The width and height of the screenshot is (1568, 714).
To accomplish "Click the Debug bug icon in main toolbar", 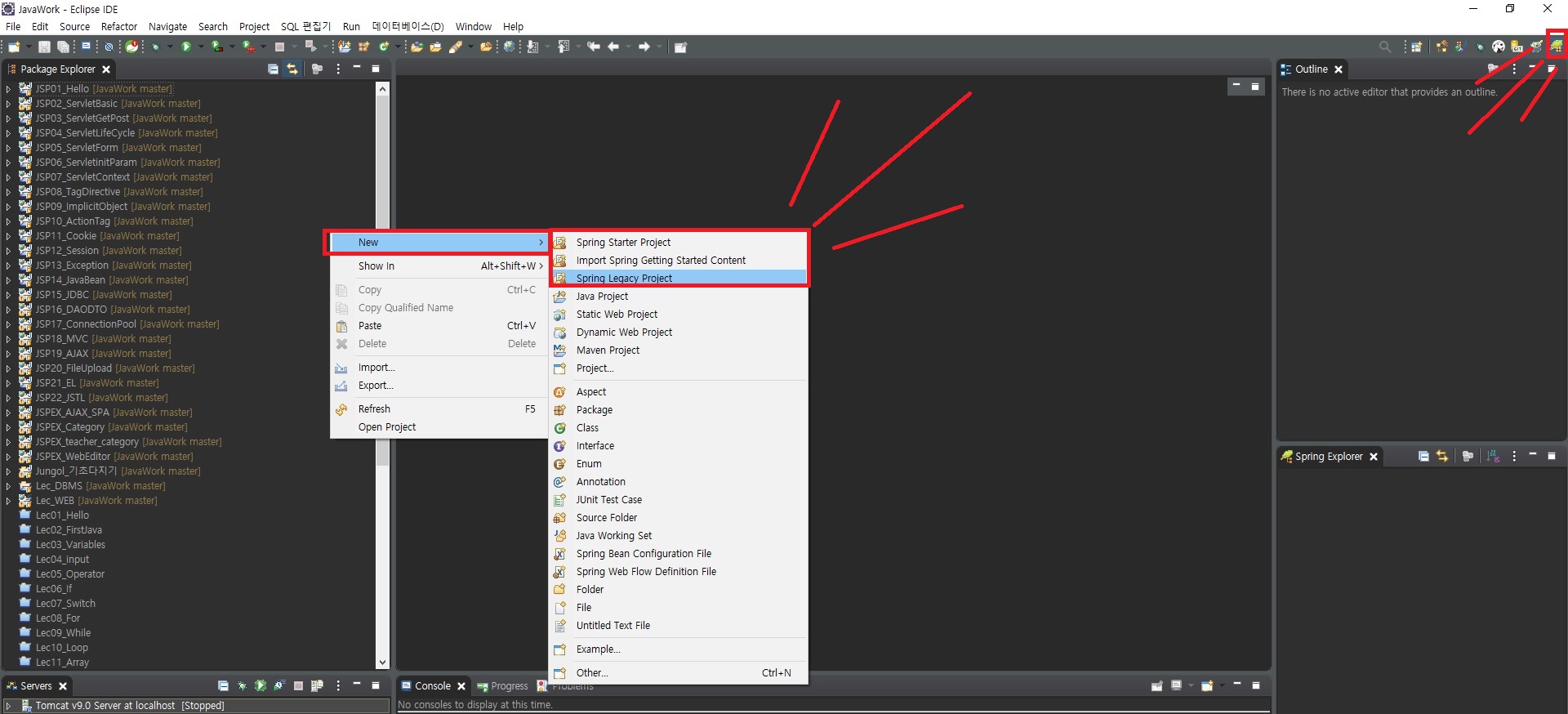I will (155, 47).
